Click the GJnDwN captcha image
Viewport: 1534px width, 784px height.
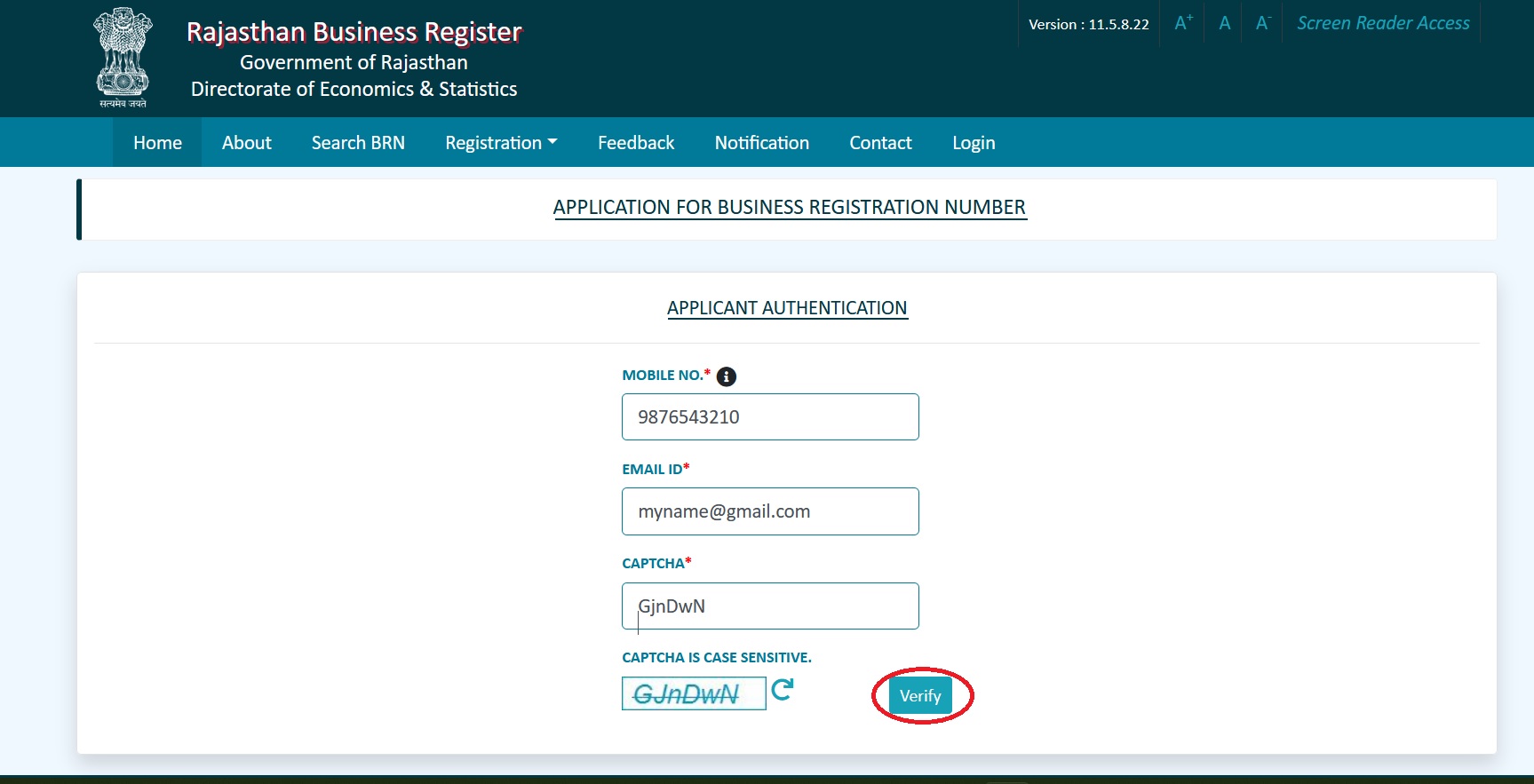pyautogui.click(x=693, y=693)
